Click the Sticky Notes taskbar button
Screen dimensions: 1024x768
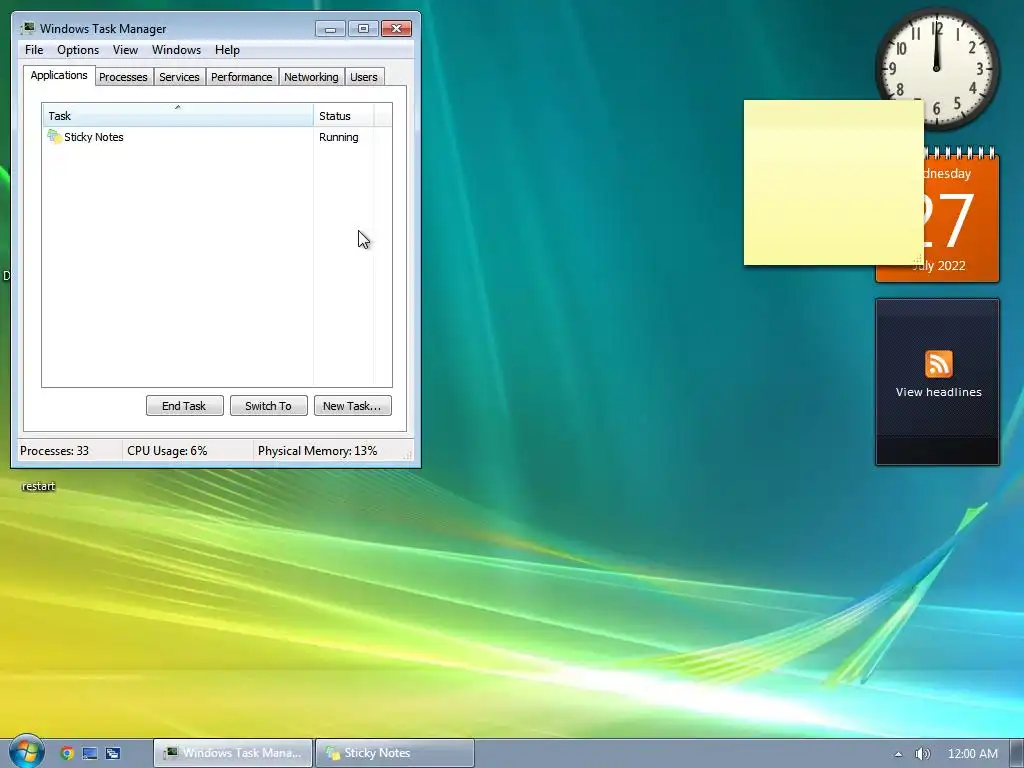tap(395, 753)
